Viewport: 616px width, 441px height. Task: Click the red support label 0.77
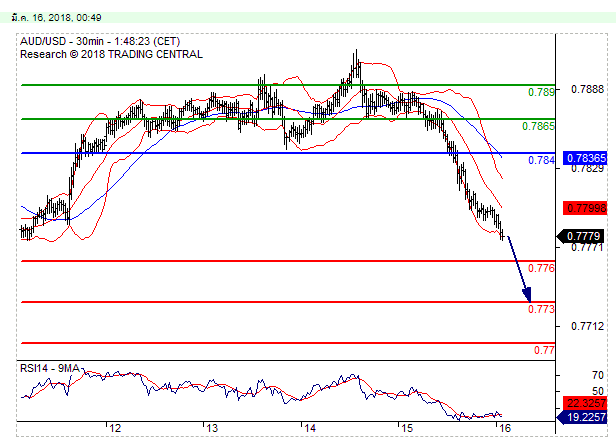pyautogui.click(x=544, y=350)
